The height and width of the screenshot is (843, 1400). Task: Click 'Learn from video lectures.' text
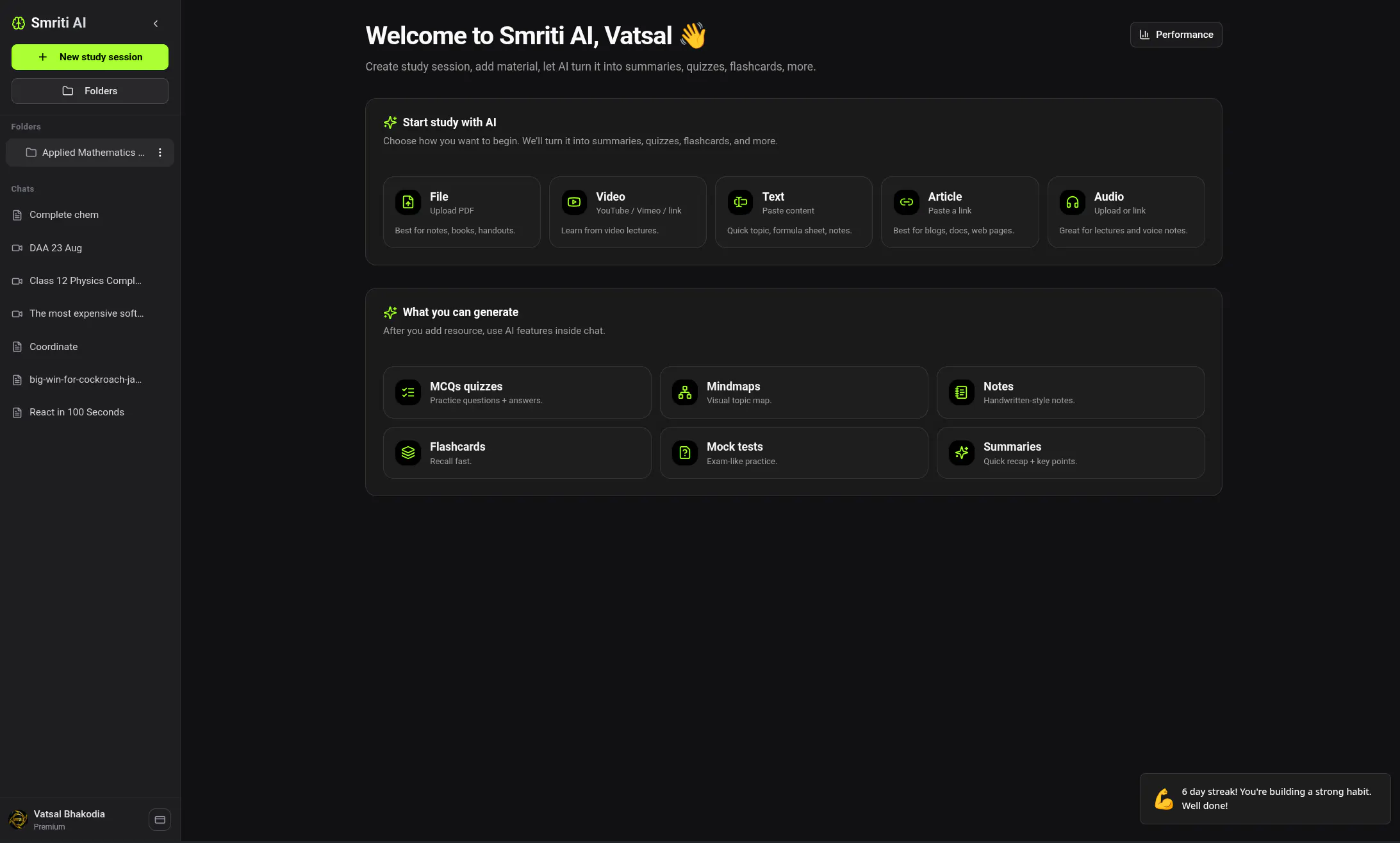pyautogui.click(x=610, y=231)
